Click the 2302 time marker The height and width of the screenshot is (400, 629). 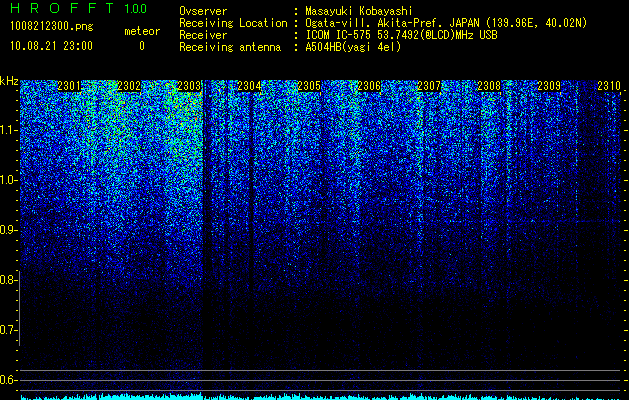point(129,86)
